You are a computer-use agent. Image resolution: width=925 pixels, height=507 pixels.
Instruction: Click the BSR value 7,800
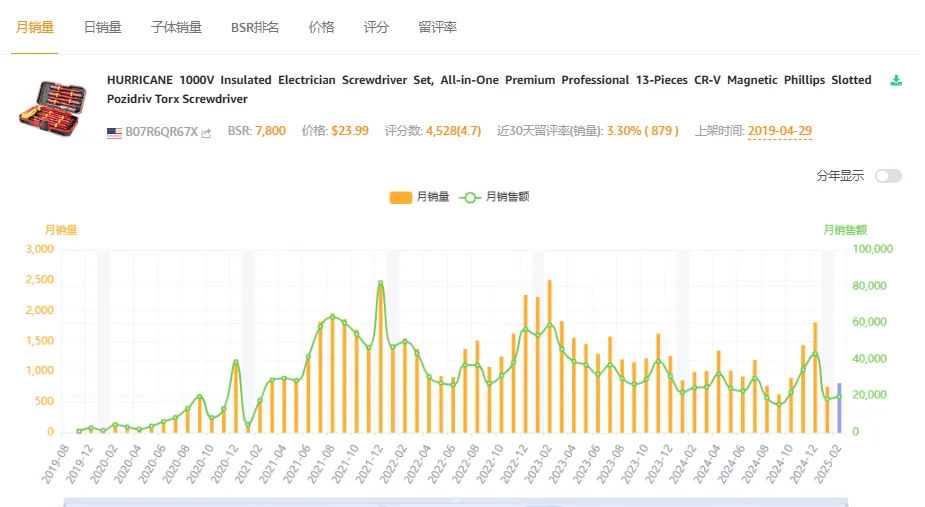coord(270,131)
